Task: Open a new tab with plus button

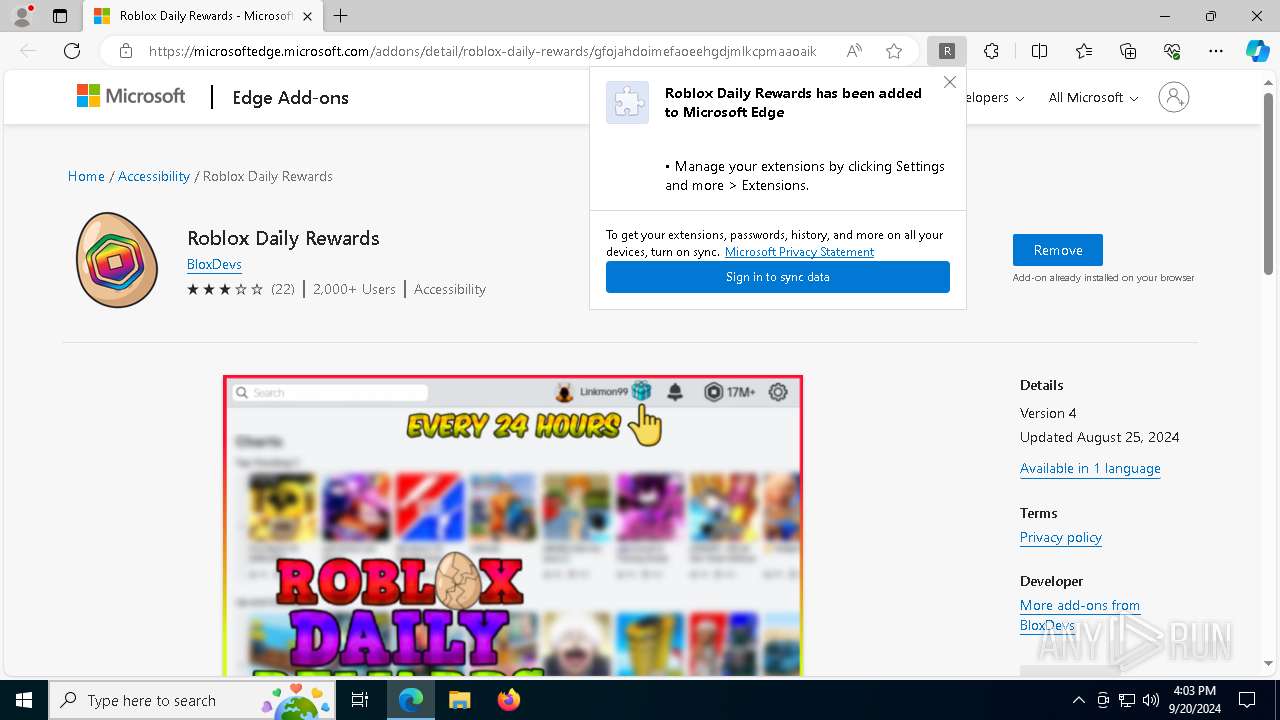Action: tap(341, 16)
